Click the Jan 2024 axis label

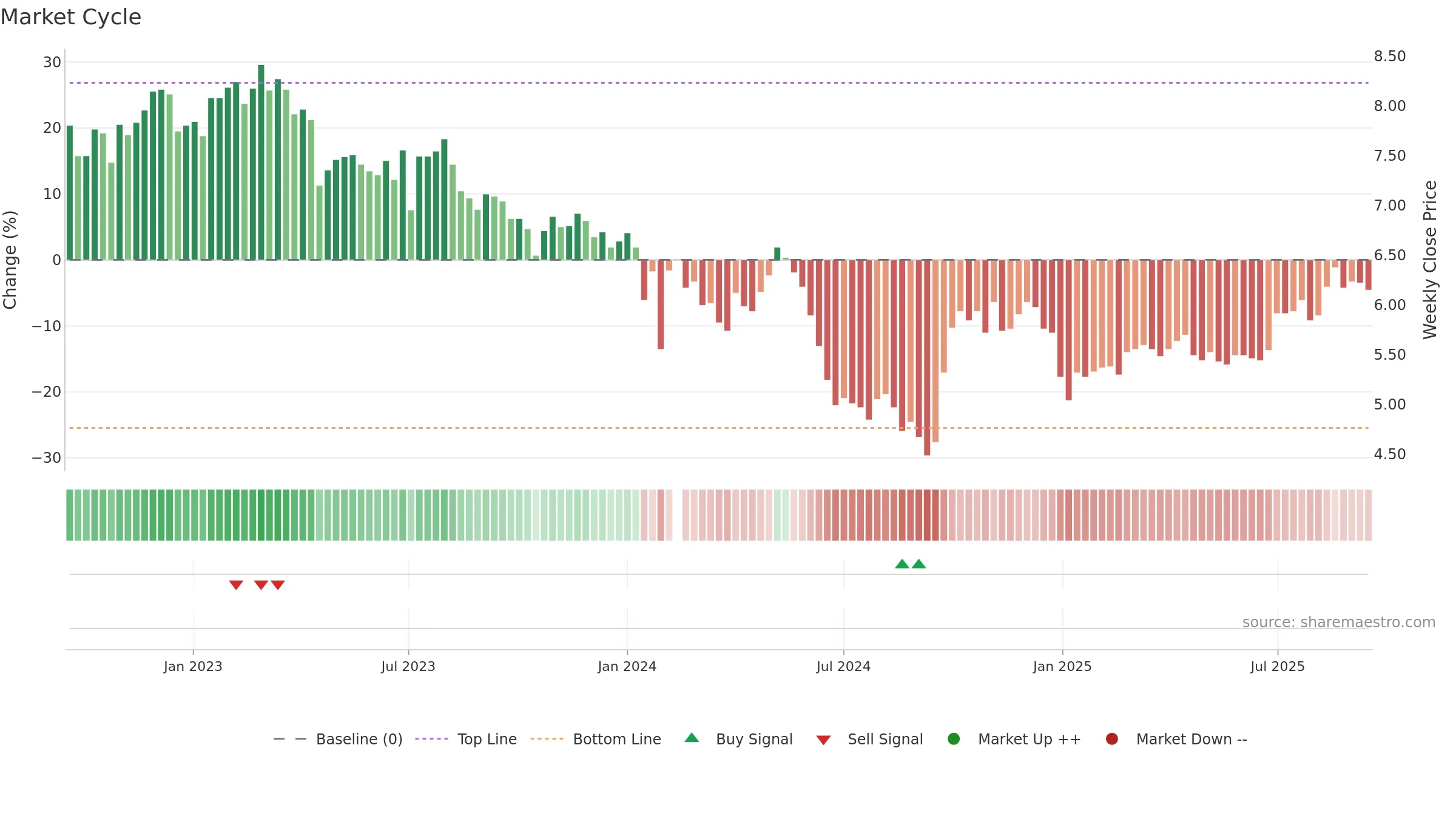pyautogui.click(x=627, y=666)
